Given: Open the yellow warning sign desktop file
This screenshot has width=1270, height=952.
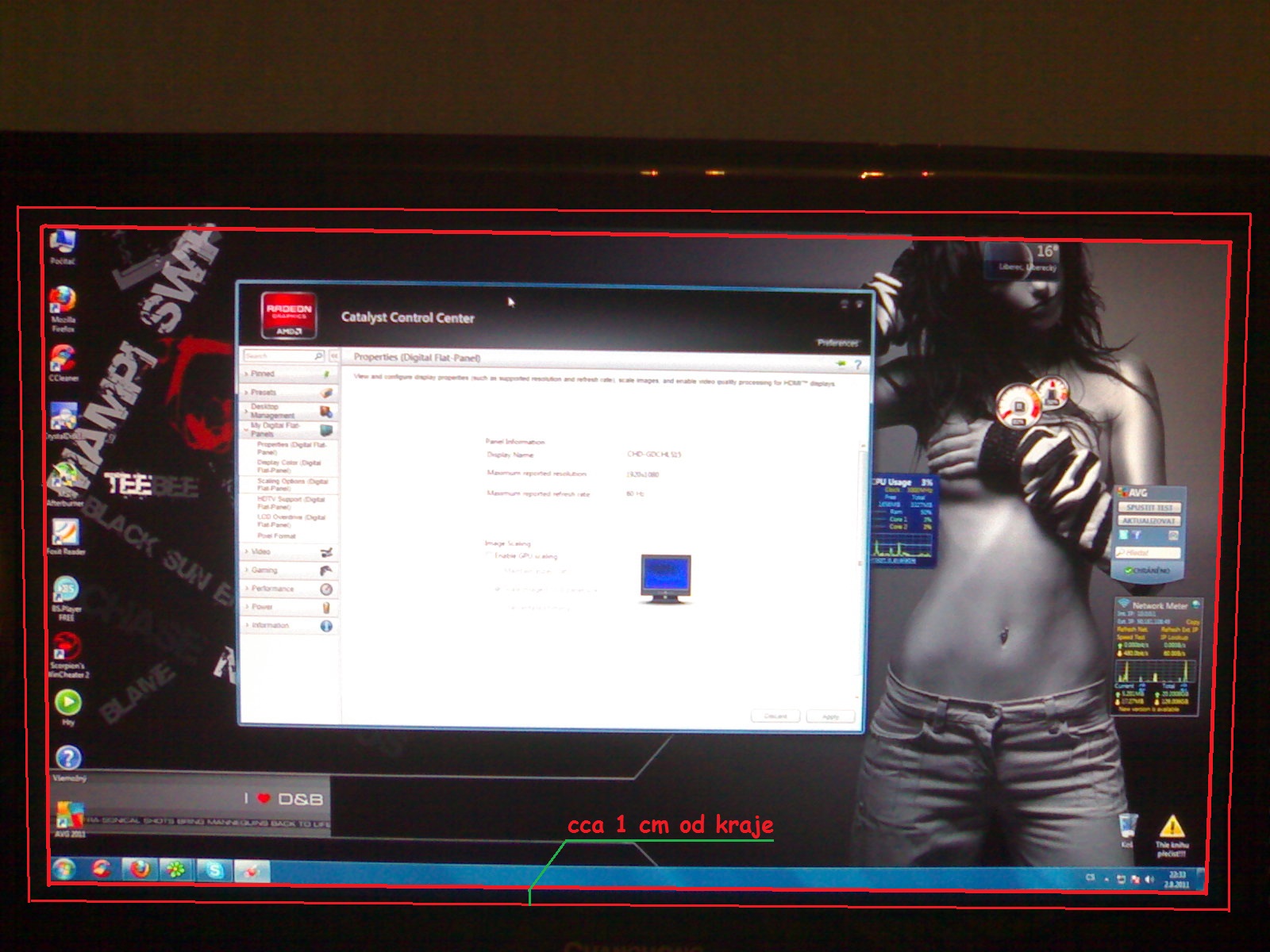Looking at the screenshot, I should pos(1172,836).
